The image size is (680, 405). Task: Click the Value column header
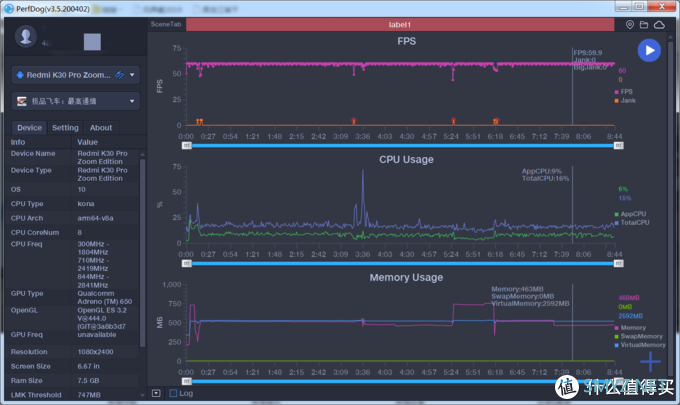[x=87, y=142]
